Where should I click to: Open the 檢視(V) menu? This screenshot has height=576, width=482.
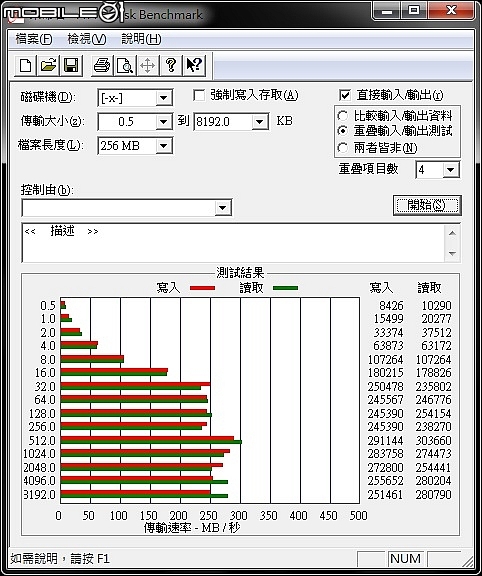point(87,39)
